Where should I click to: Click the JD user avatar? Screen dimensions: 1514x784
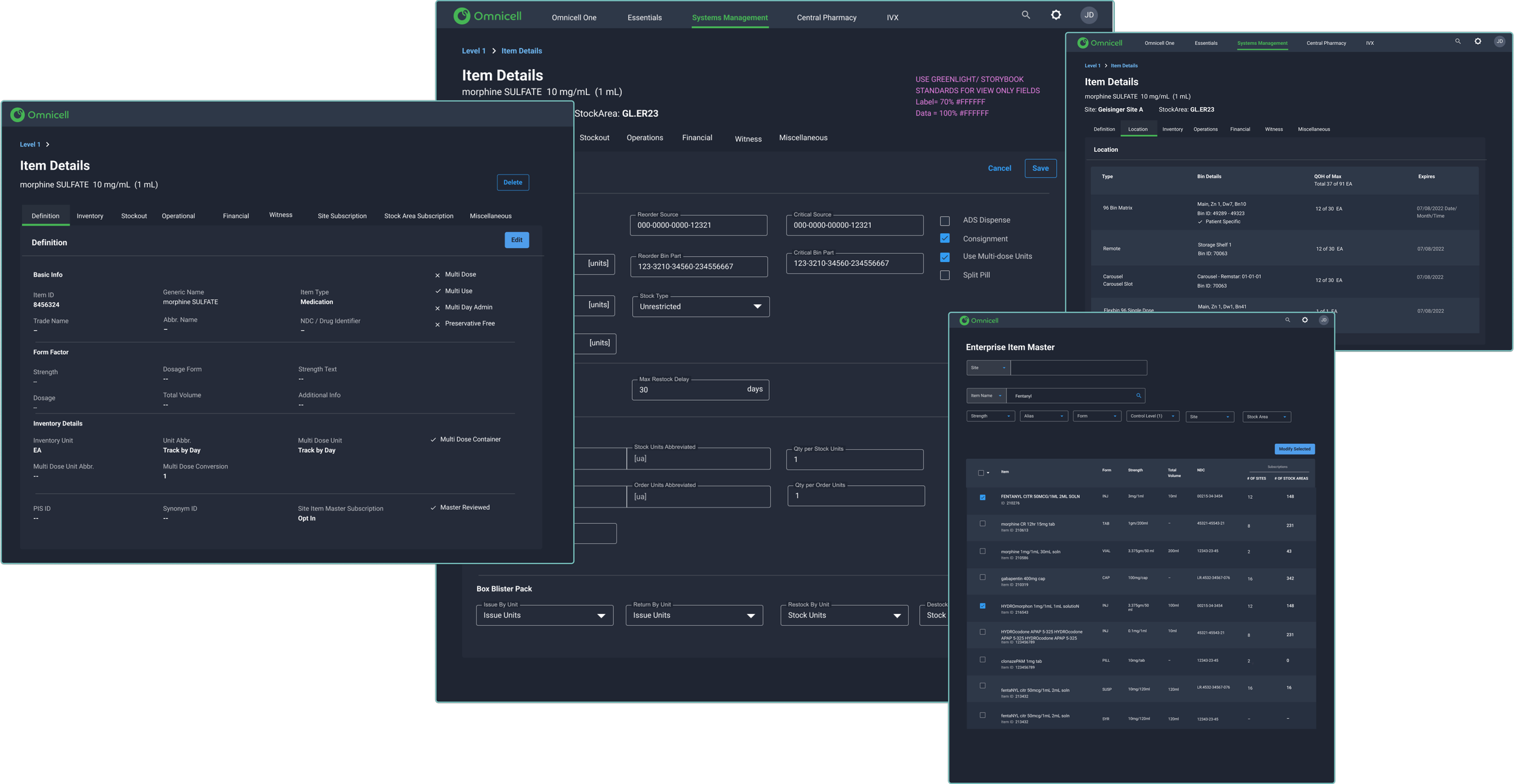point(1088,15)
